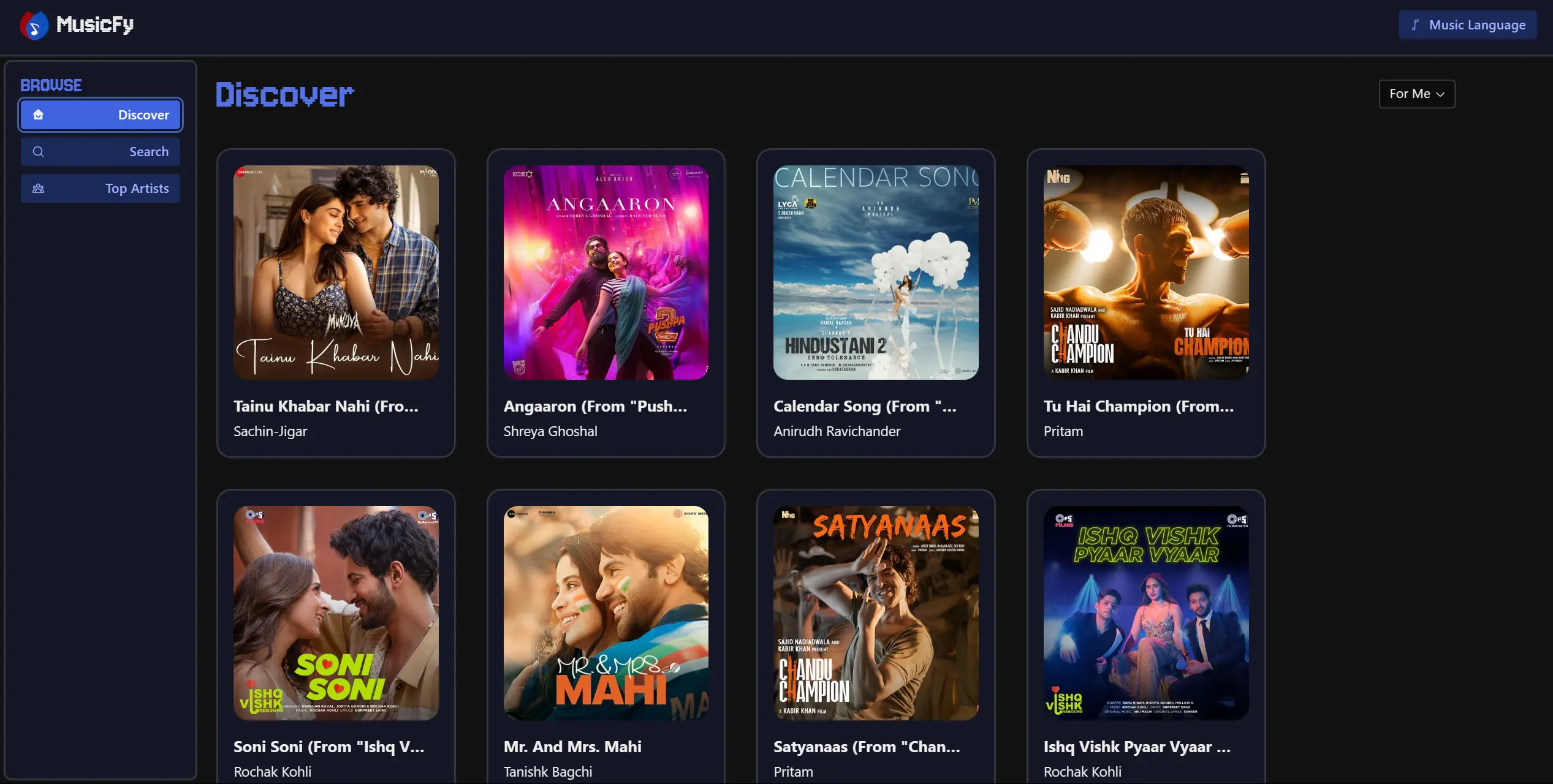Open Ishq Vishk Pyaar Vyaar cover
Viewport: 1553px width, 784px height.
click(1145, 612)
